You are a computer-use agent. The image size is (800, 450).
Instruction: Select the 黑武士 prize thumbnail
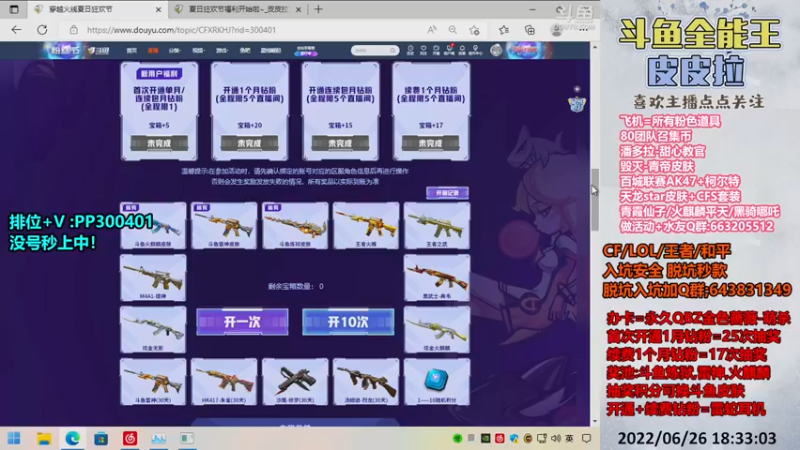tap(437, 278)
